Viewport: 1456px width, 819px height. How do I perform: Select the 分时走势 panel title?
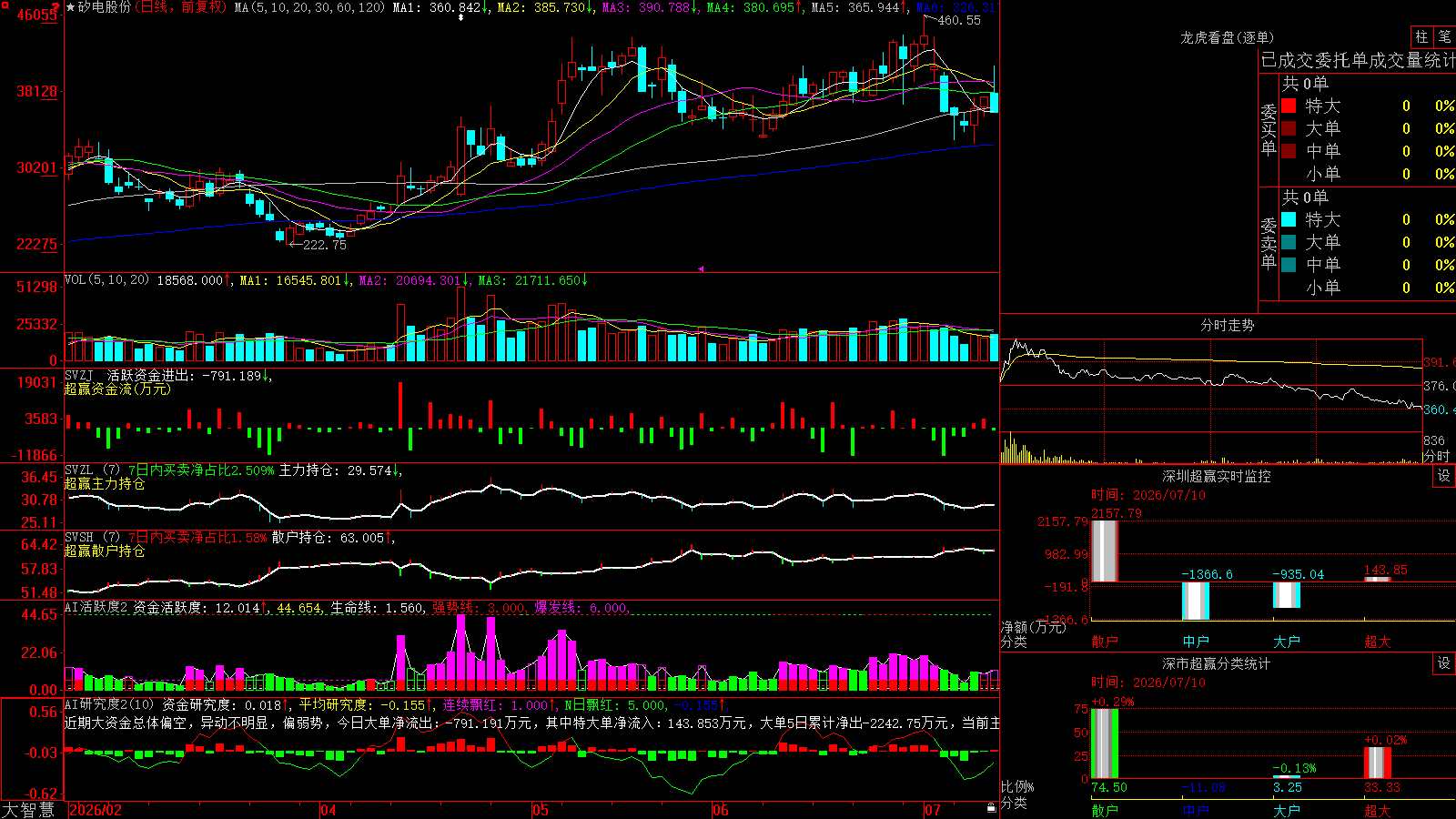1227,325
